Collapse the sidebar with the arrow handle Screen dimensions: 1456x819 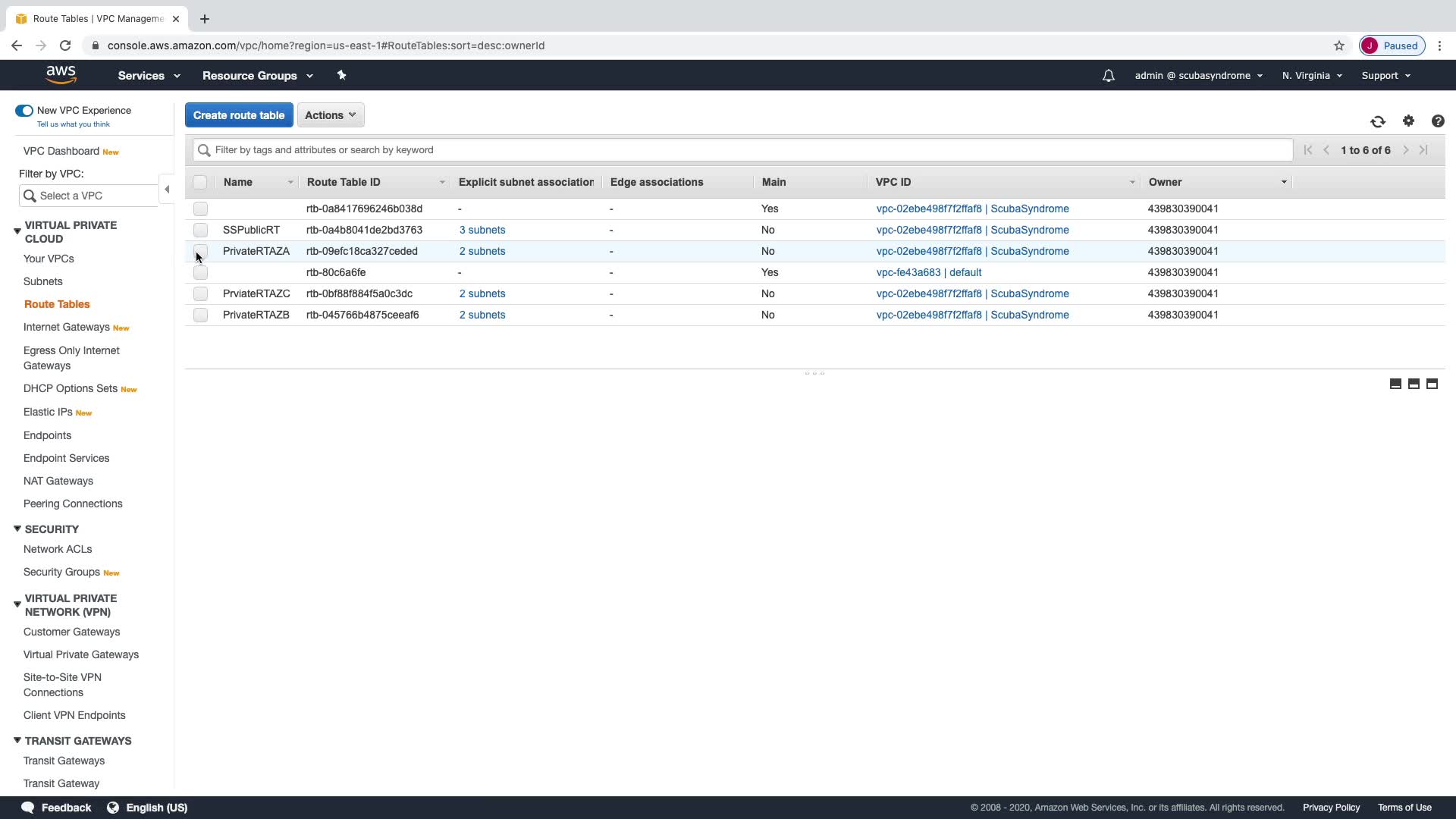167,189
